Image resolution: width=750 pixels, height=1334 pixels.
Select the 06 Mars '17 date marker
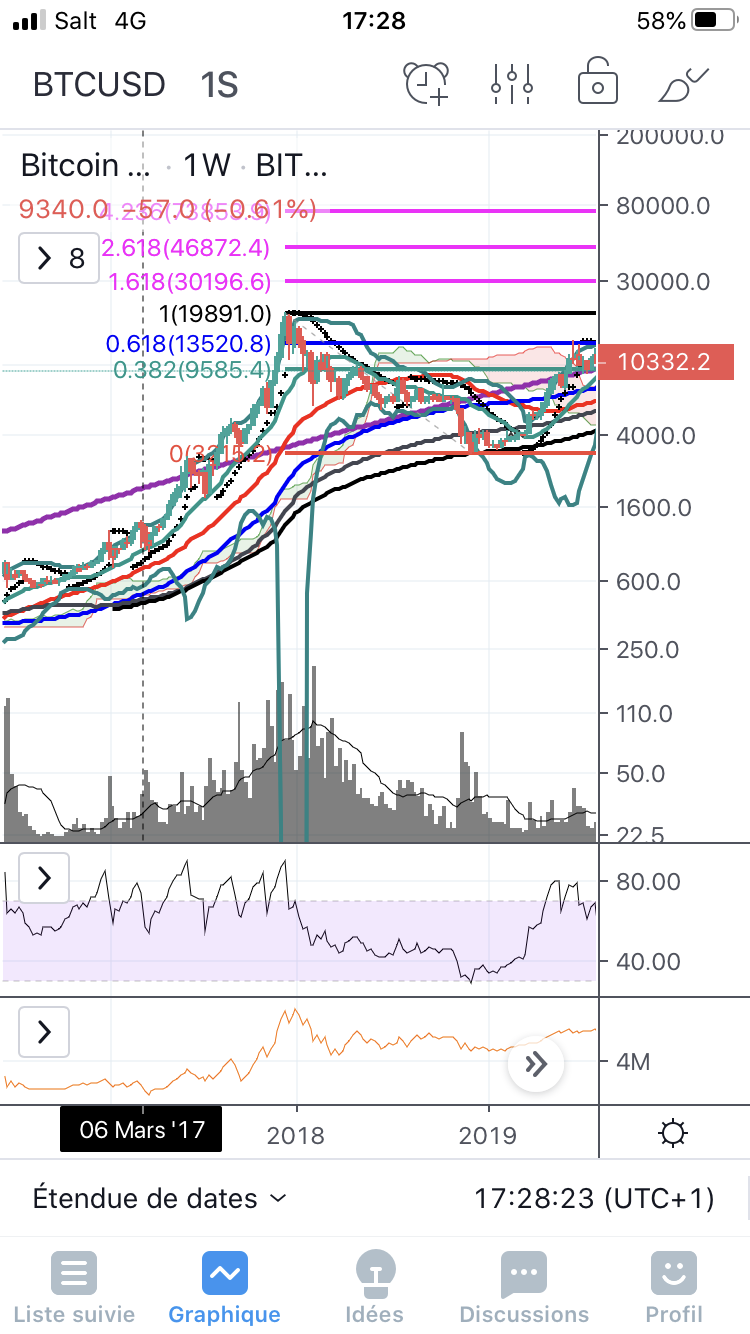pyautogui.click(x=141, y=1131)
